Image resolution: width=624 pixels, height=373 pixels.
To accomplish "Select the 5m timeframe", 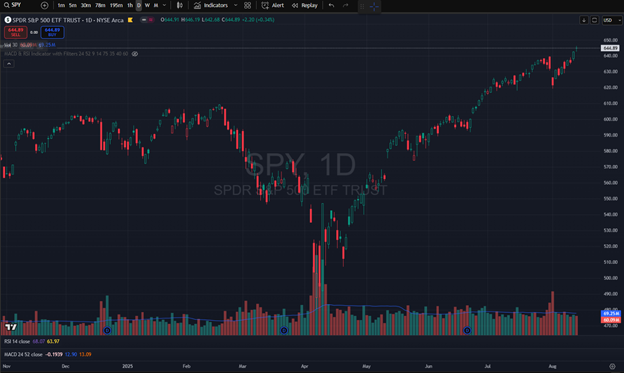I will (x=72, y=5).
